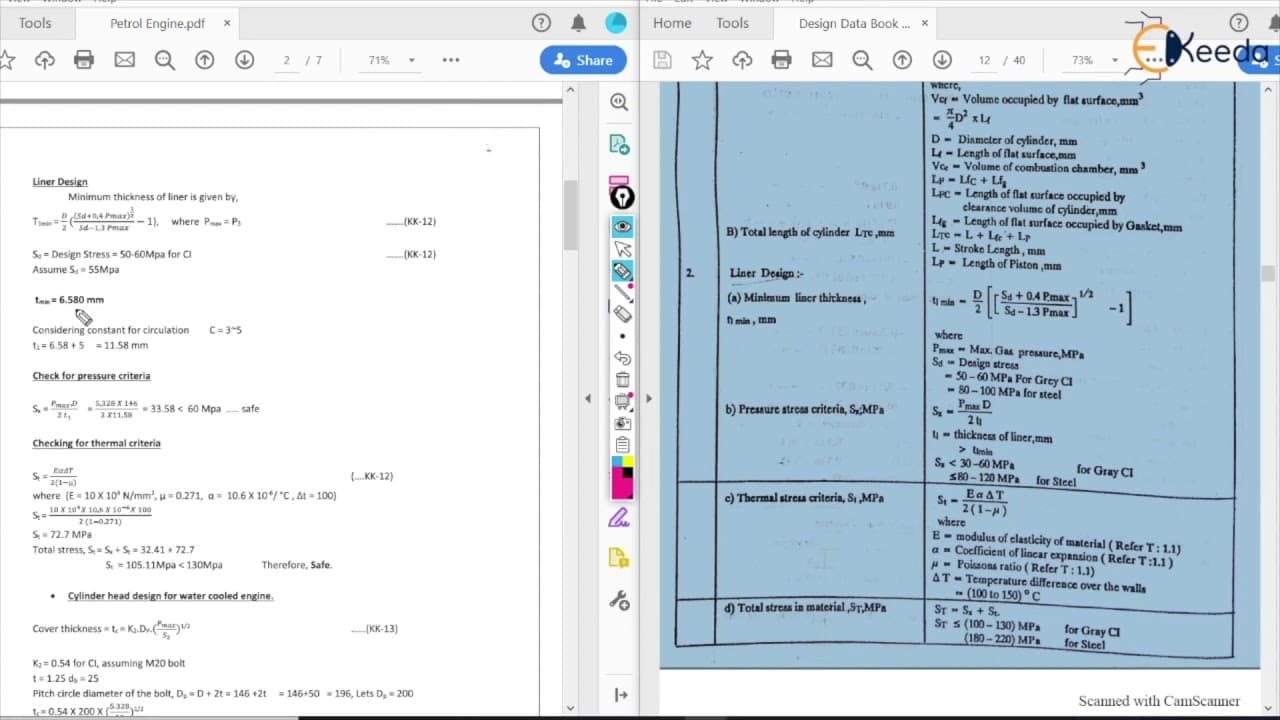Viewport: 1280px width, 720px height.
Task: Select the arrow pointer tool
Action: pyautogui.click(x=622, y=249)
